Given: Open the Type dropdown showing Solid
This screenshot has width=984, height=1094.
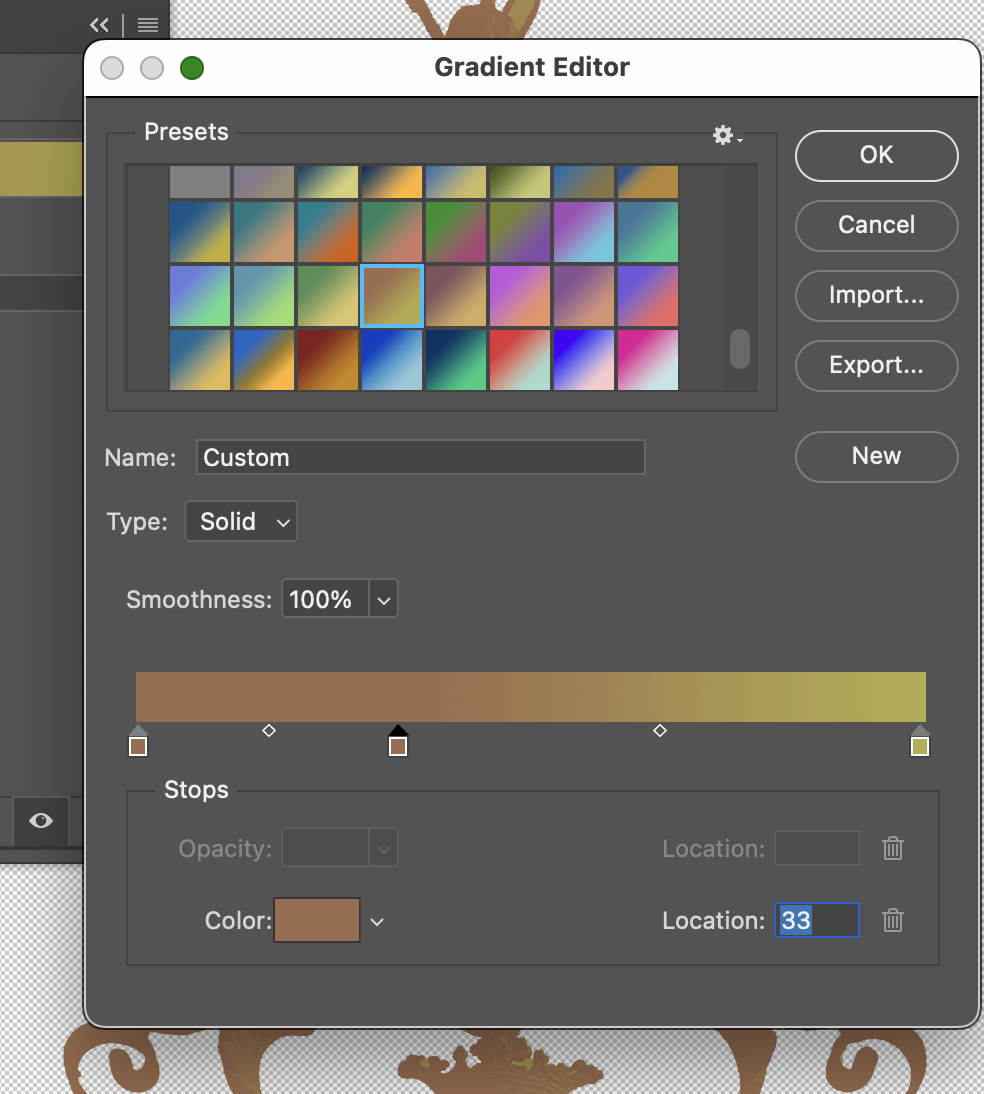Looking at the screenshot, I should click(240, 521).
